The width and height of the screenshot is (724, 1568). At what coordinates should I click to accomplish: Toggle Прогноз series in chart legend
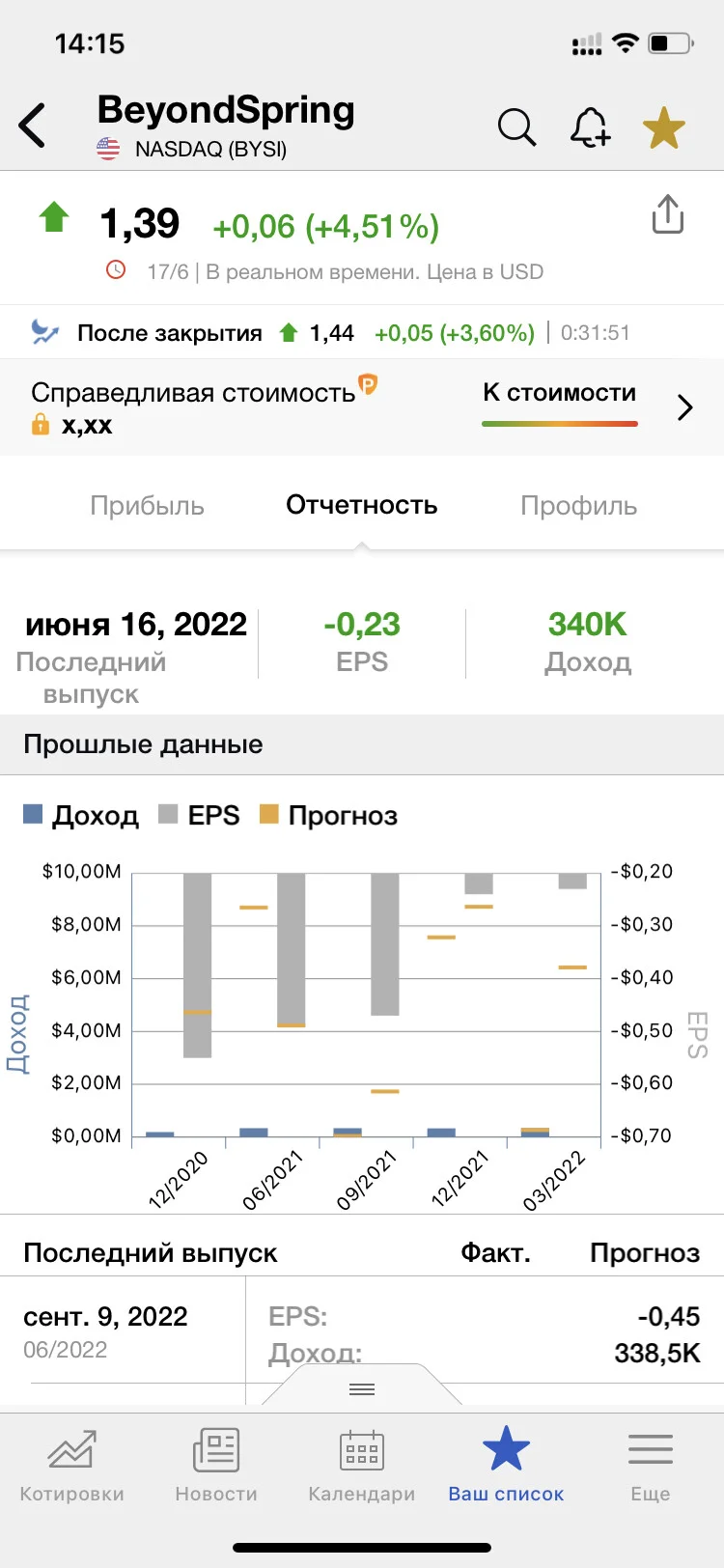pyautogui.click(x=328, y=815)
